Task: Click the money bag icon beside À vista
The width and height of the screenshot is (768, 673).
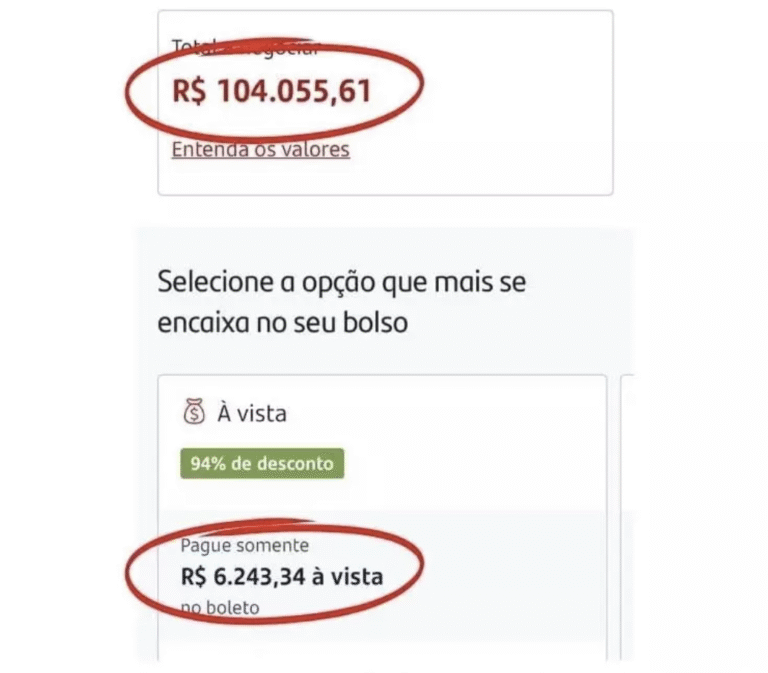Action: (194, 412)
